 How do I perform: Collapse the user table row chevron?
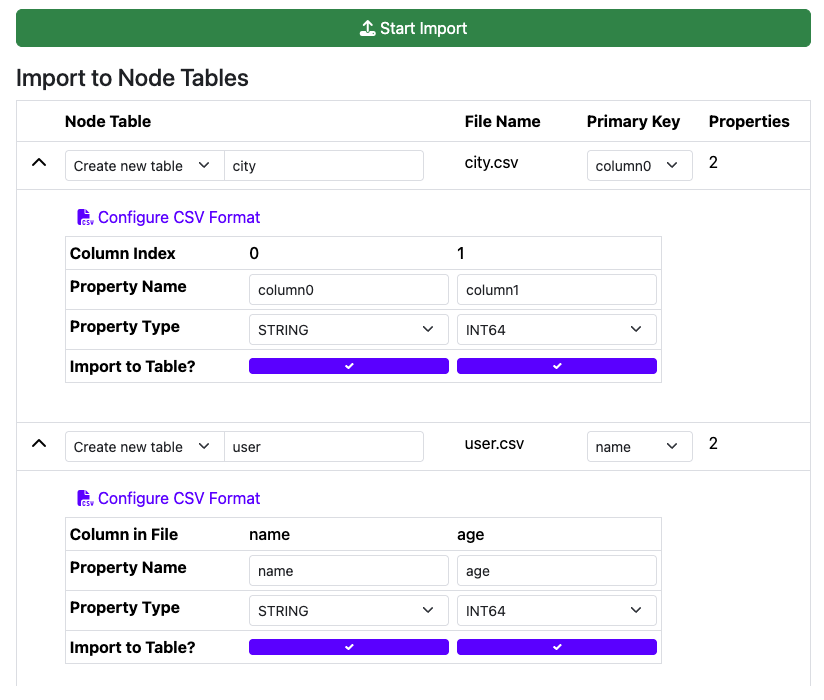[x=39, y=444]
